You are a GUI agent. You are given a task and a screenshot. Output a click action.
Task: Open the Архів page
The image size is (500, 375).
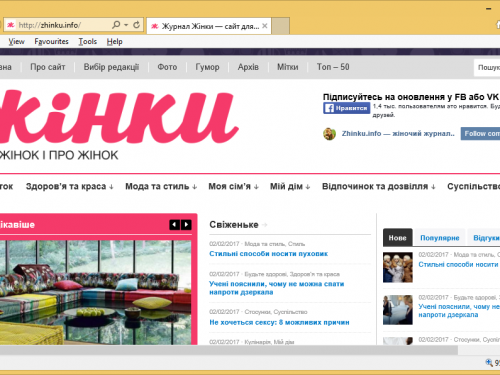248,67
